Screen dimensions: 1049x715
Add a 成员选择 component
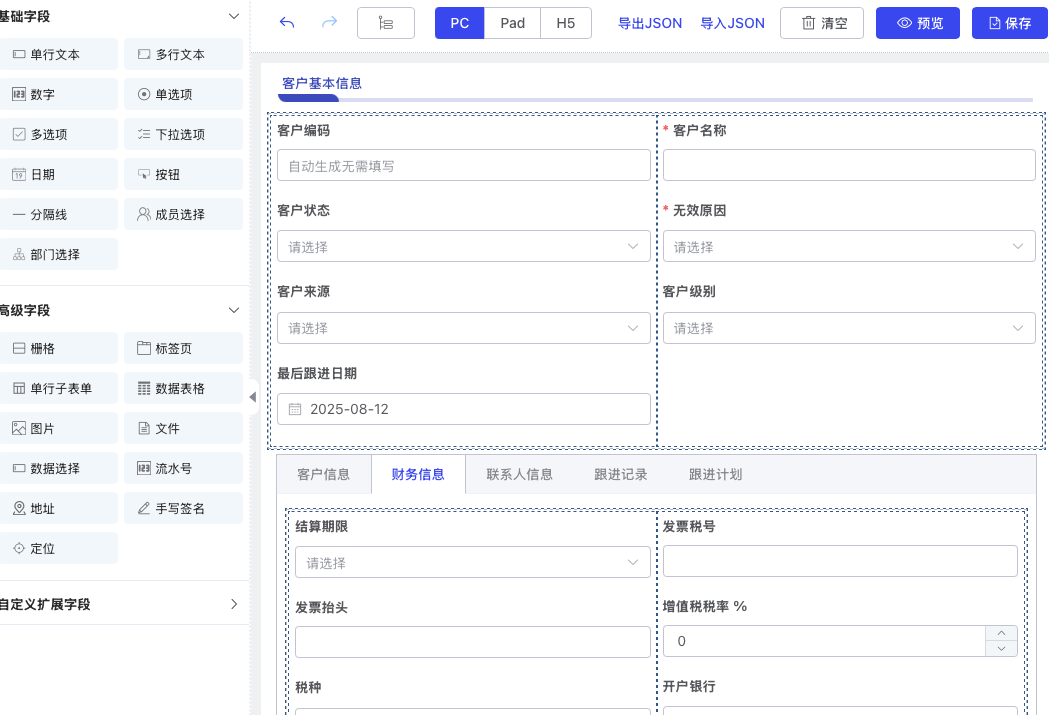[183, 215]
